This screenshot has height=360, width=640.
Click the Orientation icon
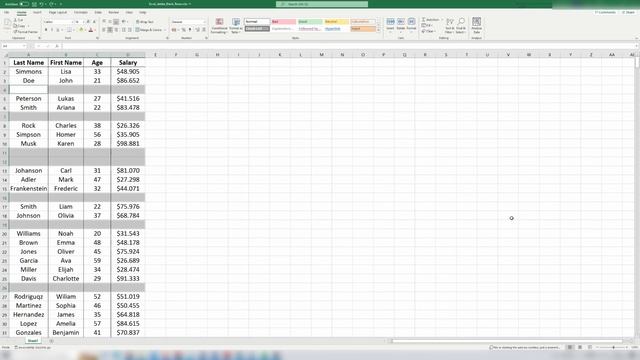[x=124, y=22]
